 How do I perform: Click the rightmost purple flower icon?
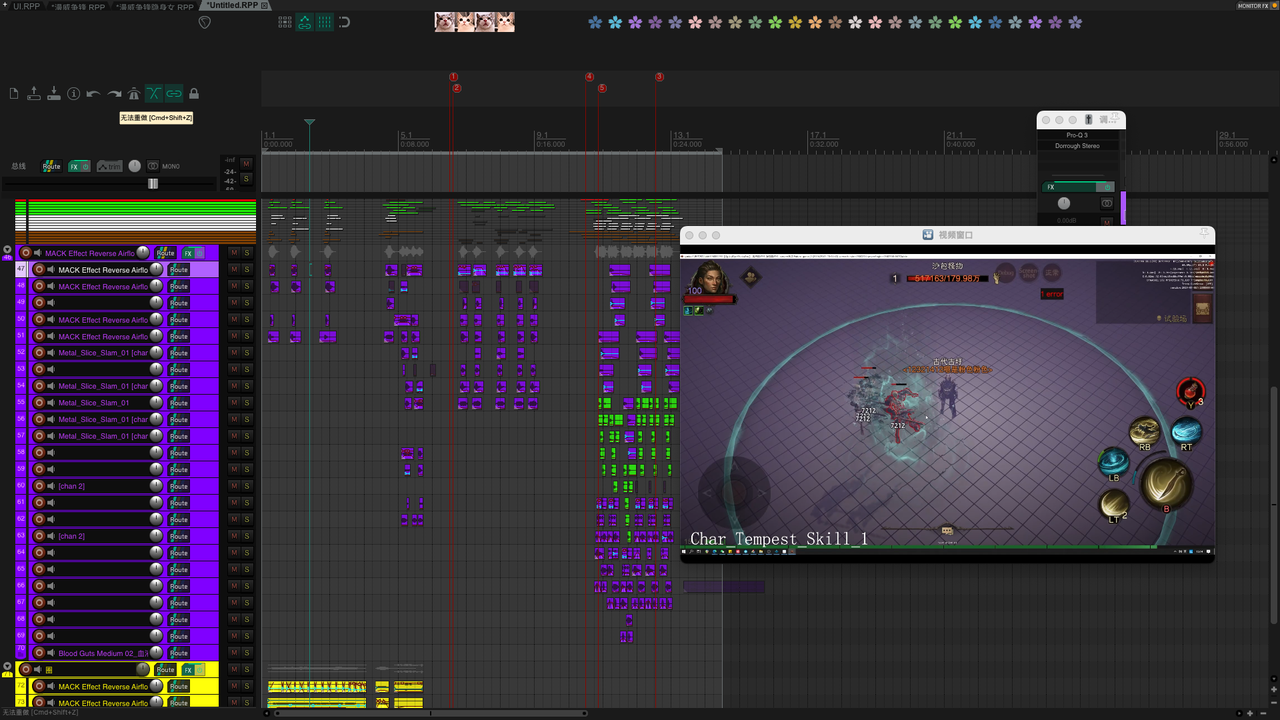click(x=1076, y=22)
